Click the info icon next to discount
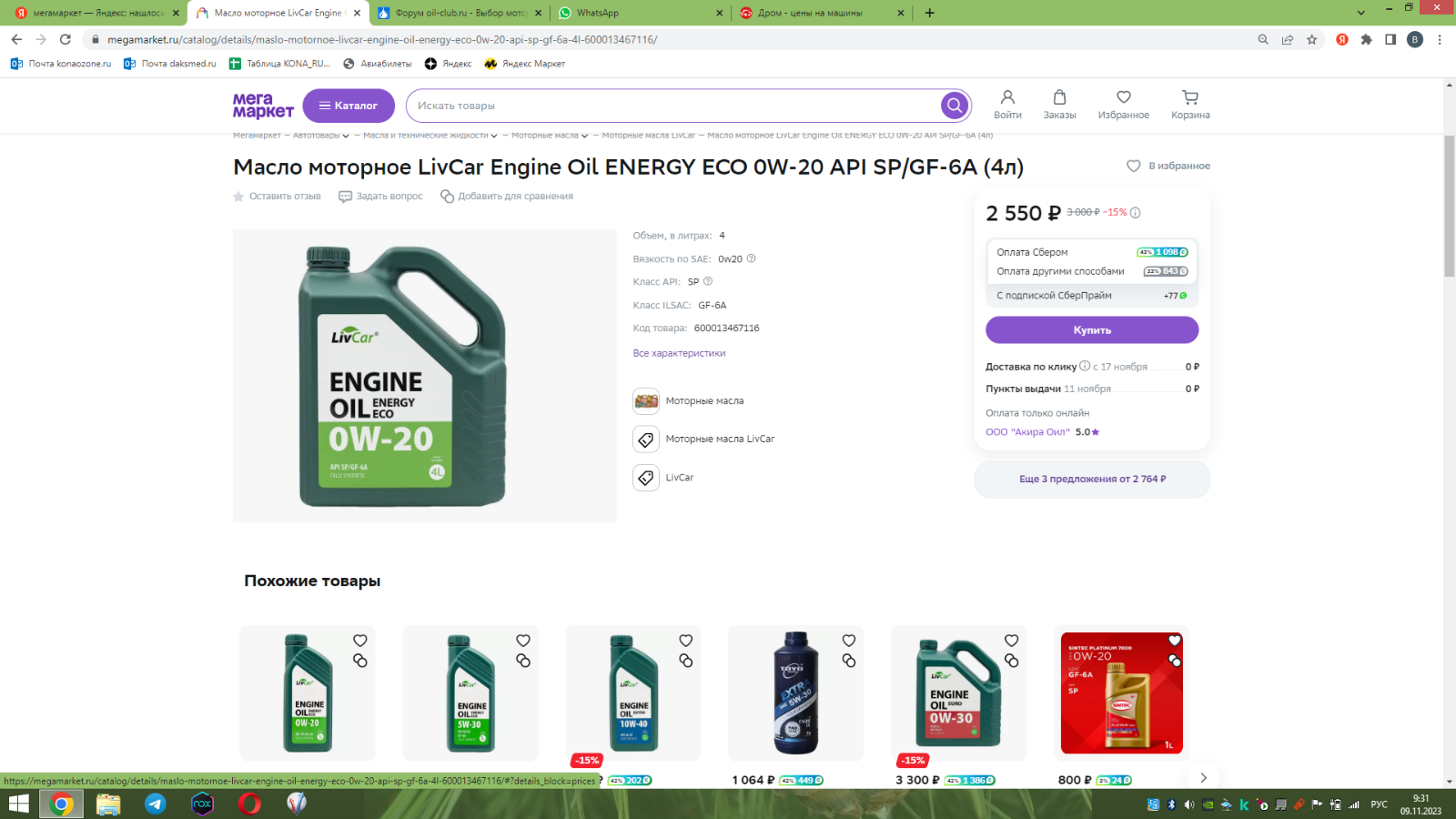This screenshot has height=819, width=1456. (1135, 213)
